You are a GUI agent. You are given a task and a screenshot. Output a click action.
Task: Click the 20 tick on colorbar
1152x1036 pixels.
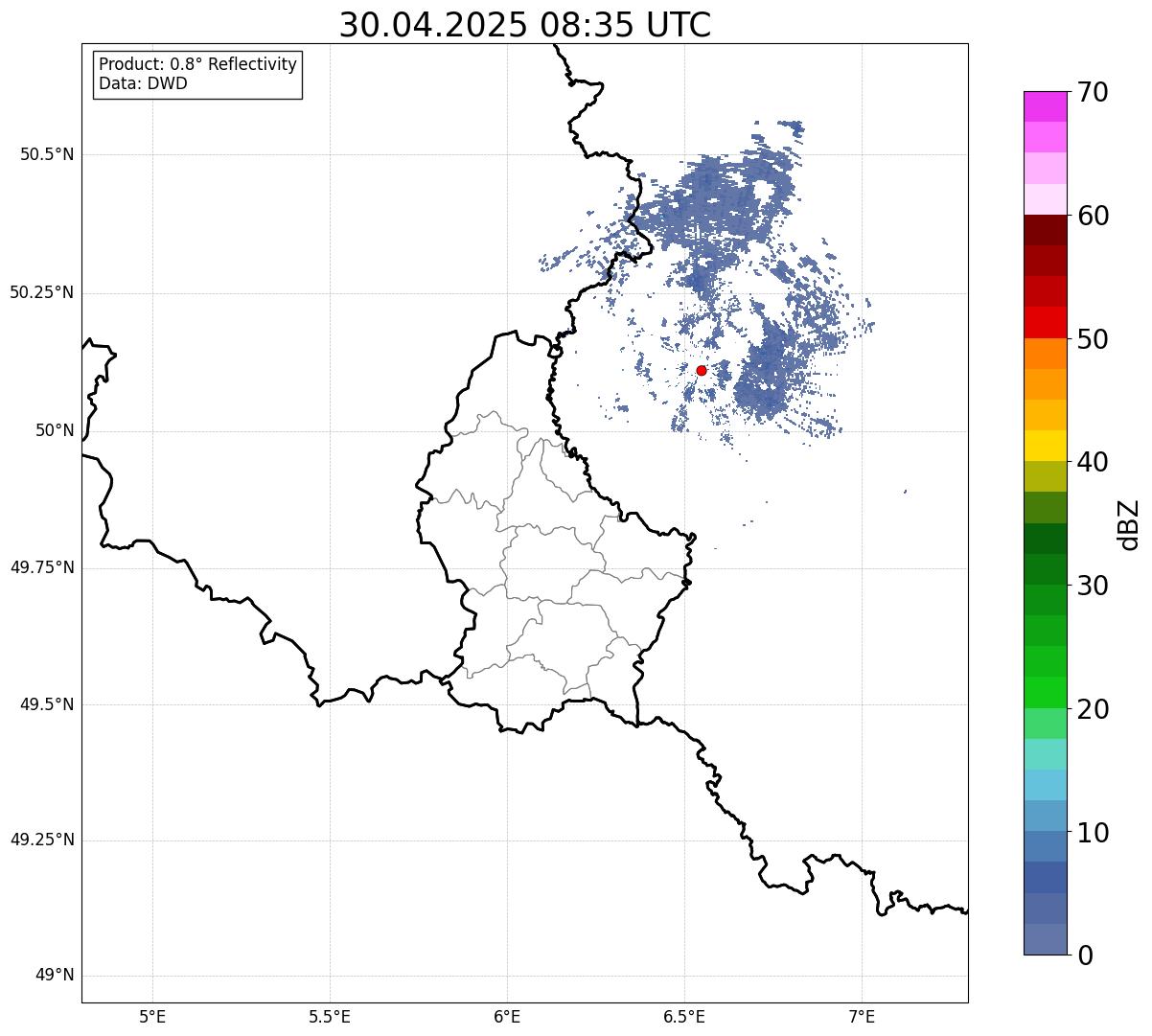coord(1093,709)
